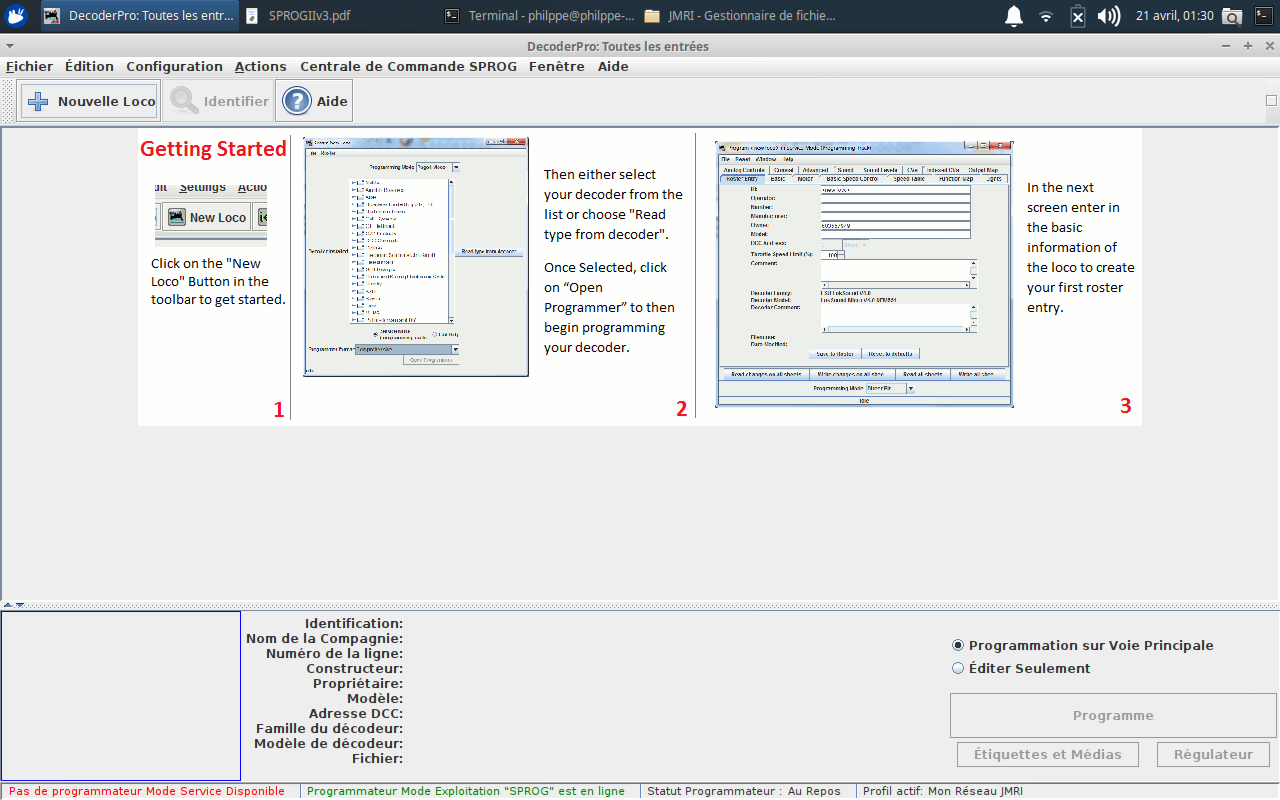The width and height of the screenshot is (1280, 800).
Task: Click the SPROG est en ligne status text
Action: pos(466,791)
